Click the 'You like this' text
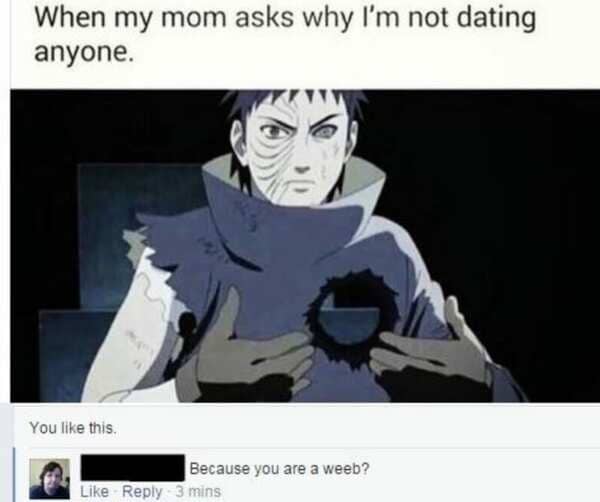The height and width of the screenshot is (502, 600). click(73, 427)
